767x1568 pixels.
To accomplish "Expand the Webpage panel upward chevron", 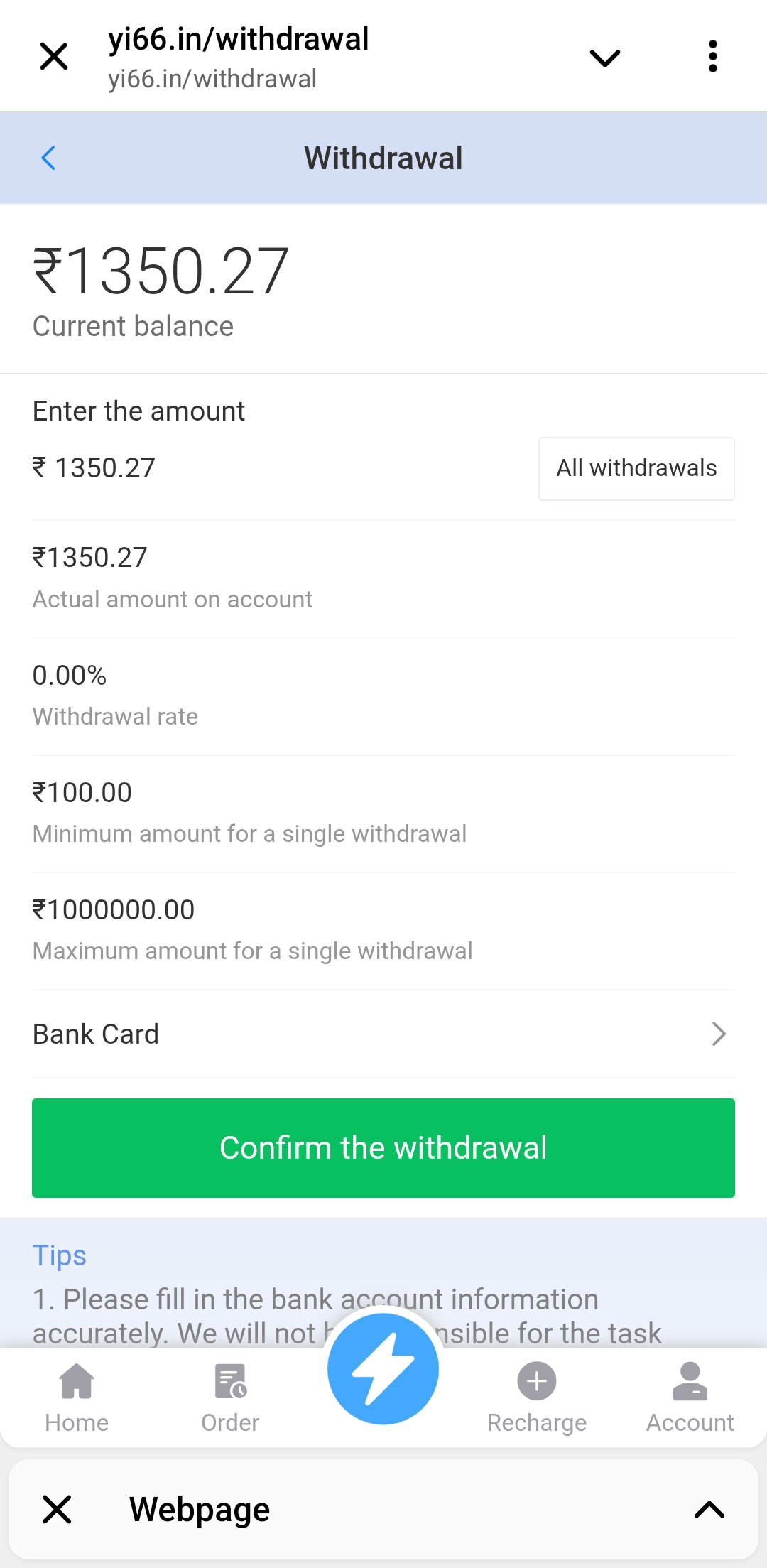I will pos(709,1509).
